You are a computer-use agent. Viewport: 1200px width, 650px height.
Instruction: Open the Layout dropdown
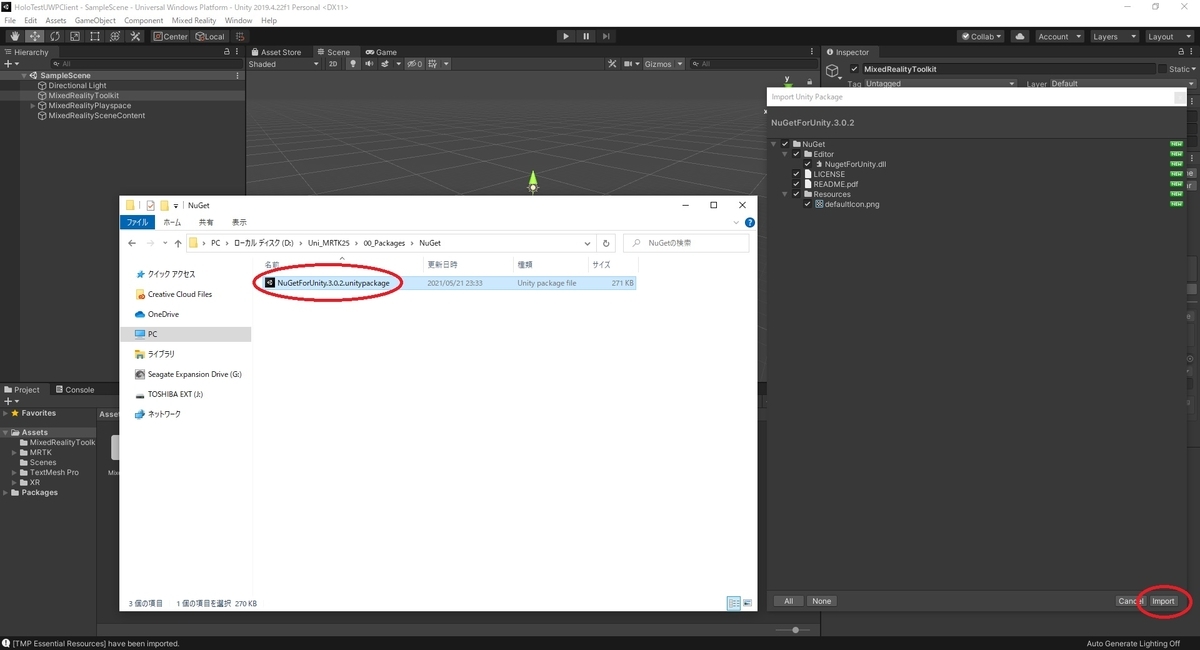tap(1168, 36)
